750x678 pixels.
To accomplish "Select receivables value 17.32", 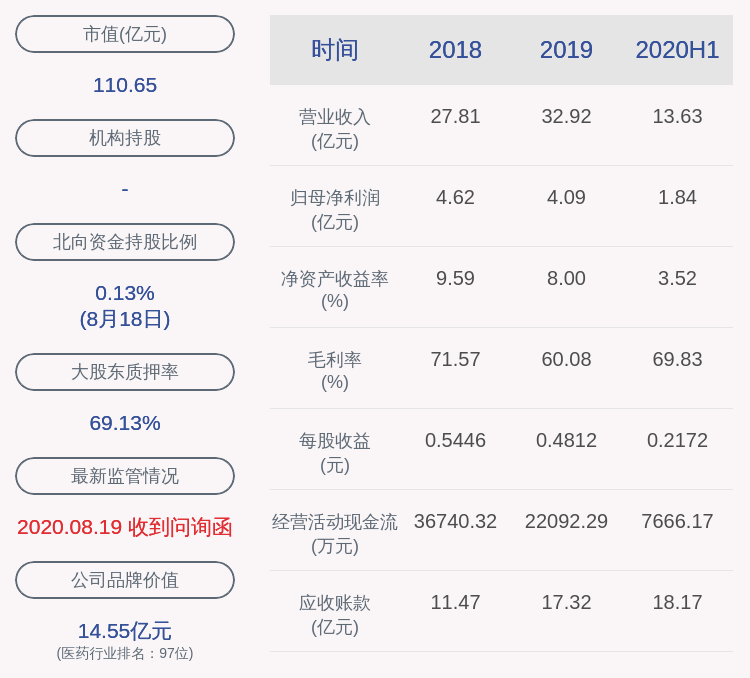I will 566,602.
